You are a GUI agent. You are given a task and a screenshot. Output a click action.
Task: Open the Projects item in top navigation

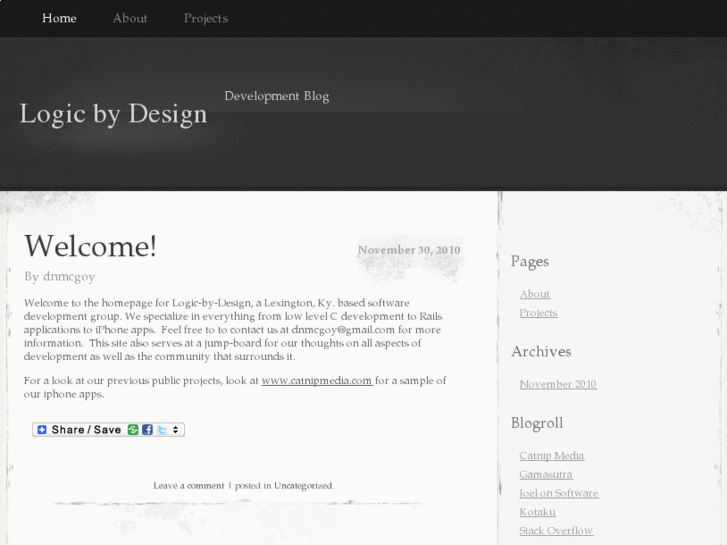tap(206, 19)
